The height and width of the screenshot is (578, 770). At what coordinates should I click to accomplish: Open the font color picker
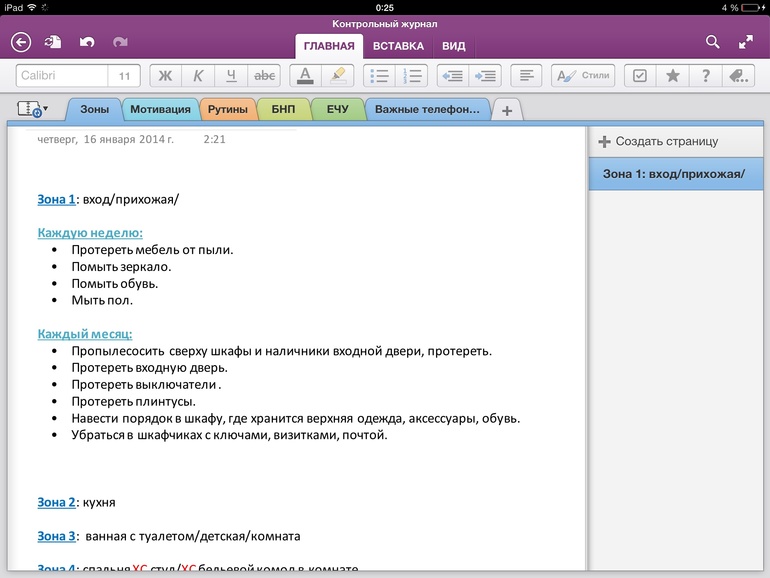click(305, 76)
